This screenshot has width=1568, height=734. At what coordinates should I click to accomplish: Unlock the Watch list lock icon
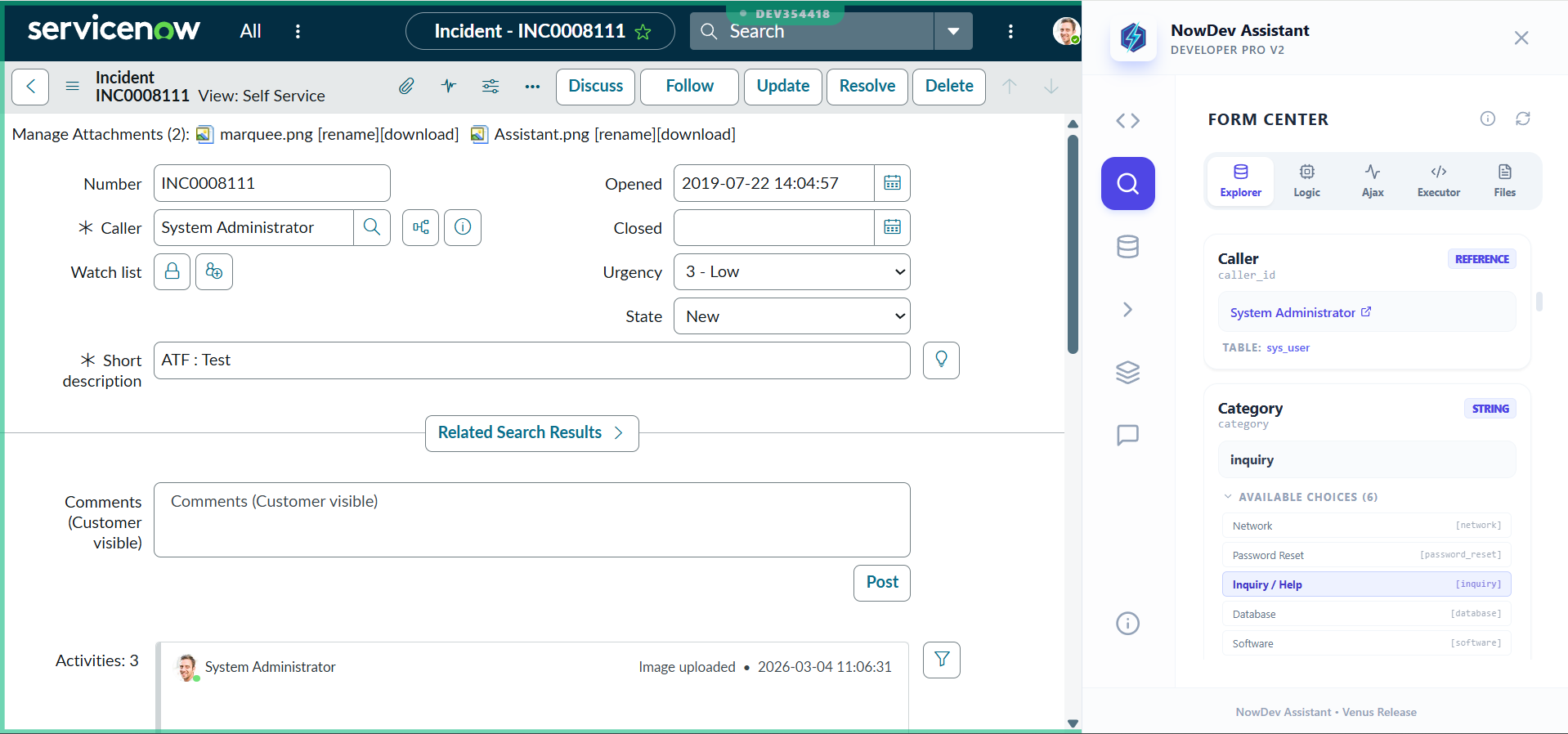click(172, 271)
